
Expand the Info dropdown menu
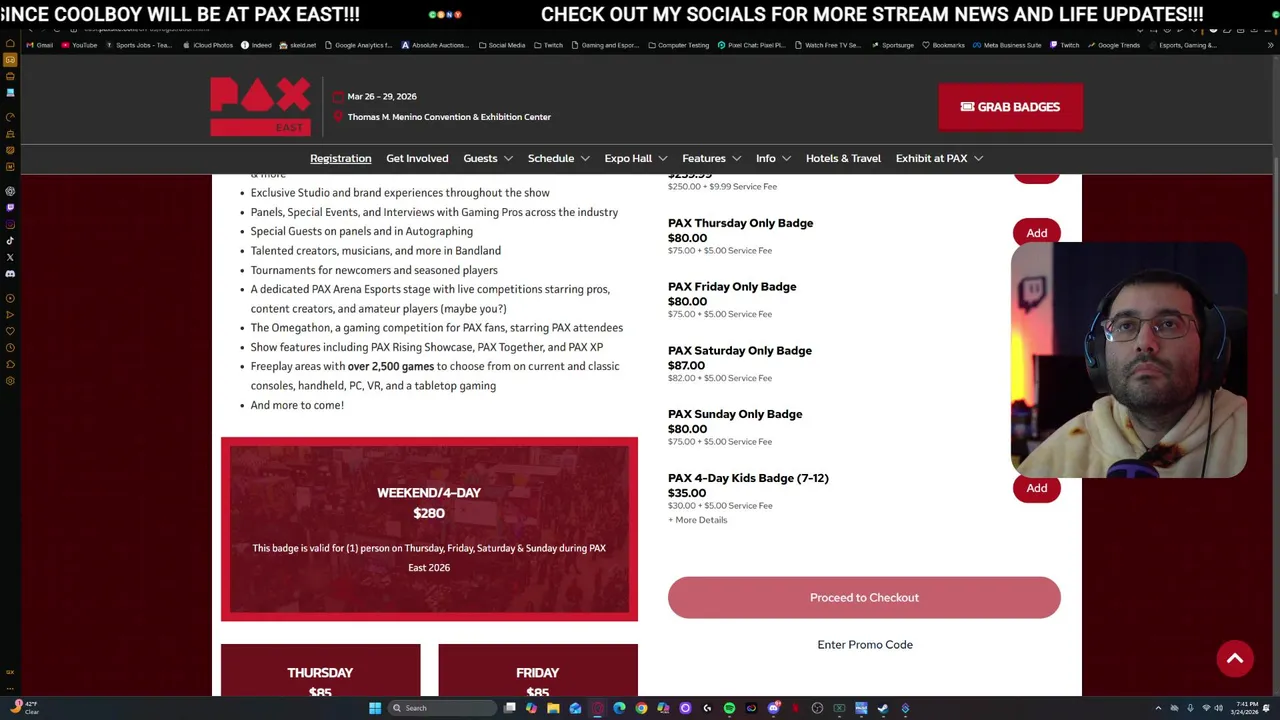click(x=774, y=158)
